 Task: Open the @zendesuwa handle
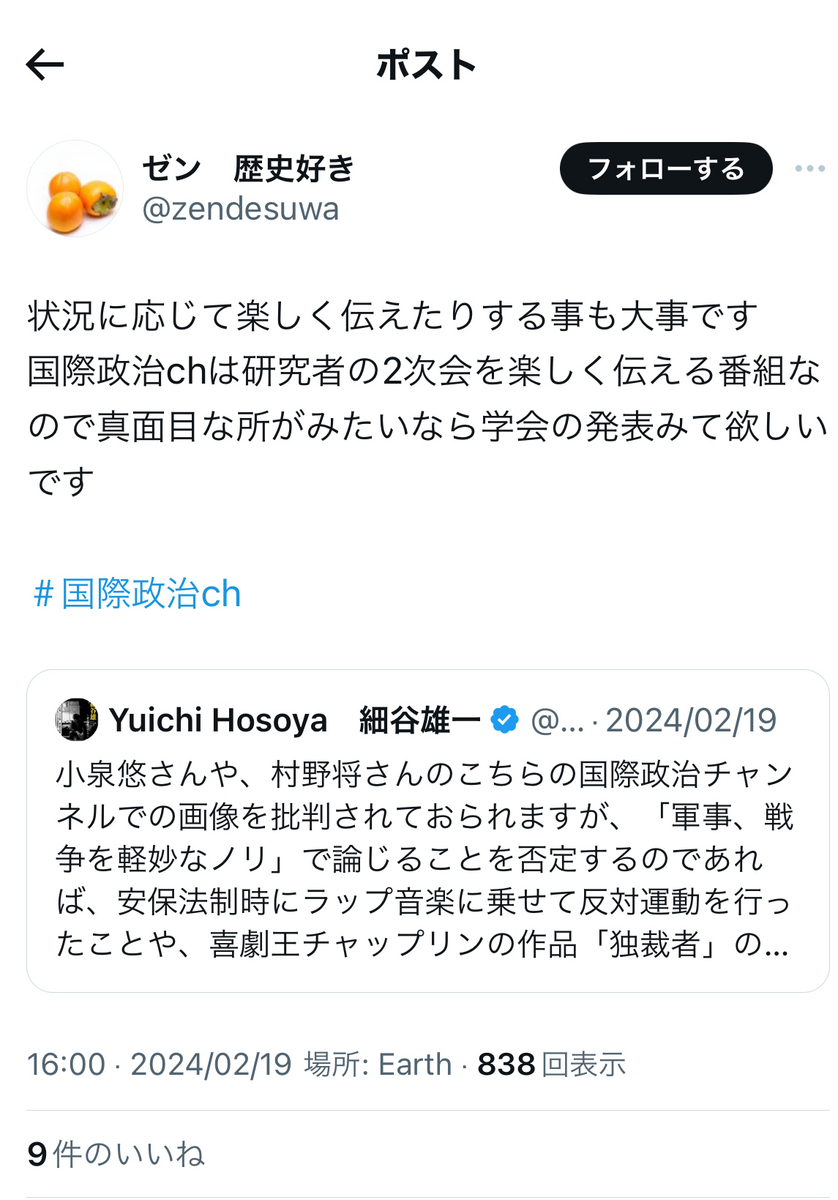click(241, 209)
